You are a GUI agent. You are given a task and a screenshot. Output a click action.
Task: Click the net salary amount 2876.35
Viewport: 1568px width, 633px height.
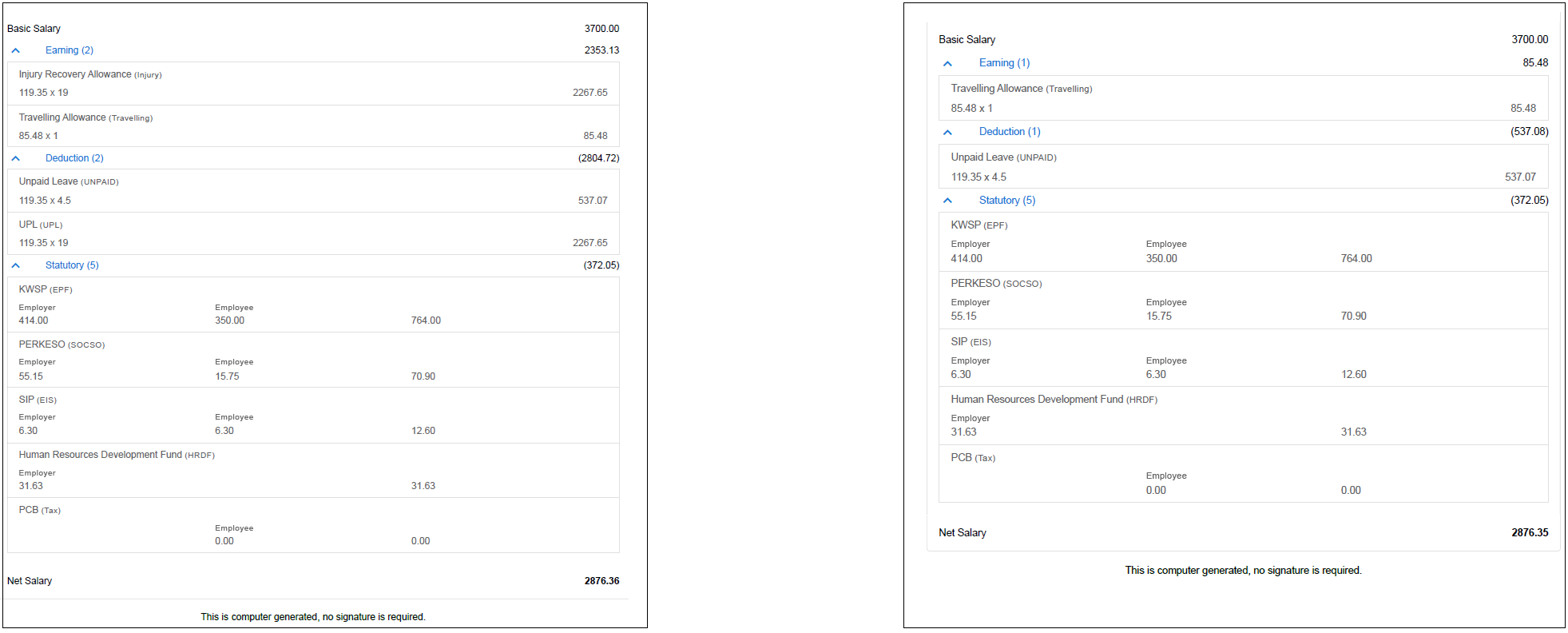pos(1529,532)
